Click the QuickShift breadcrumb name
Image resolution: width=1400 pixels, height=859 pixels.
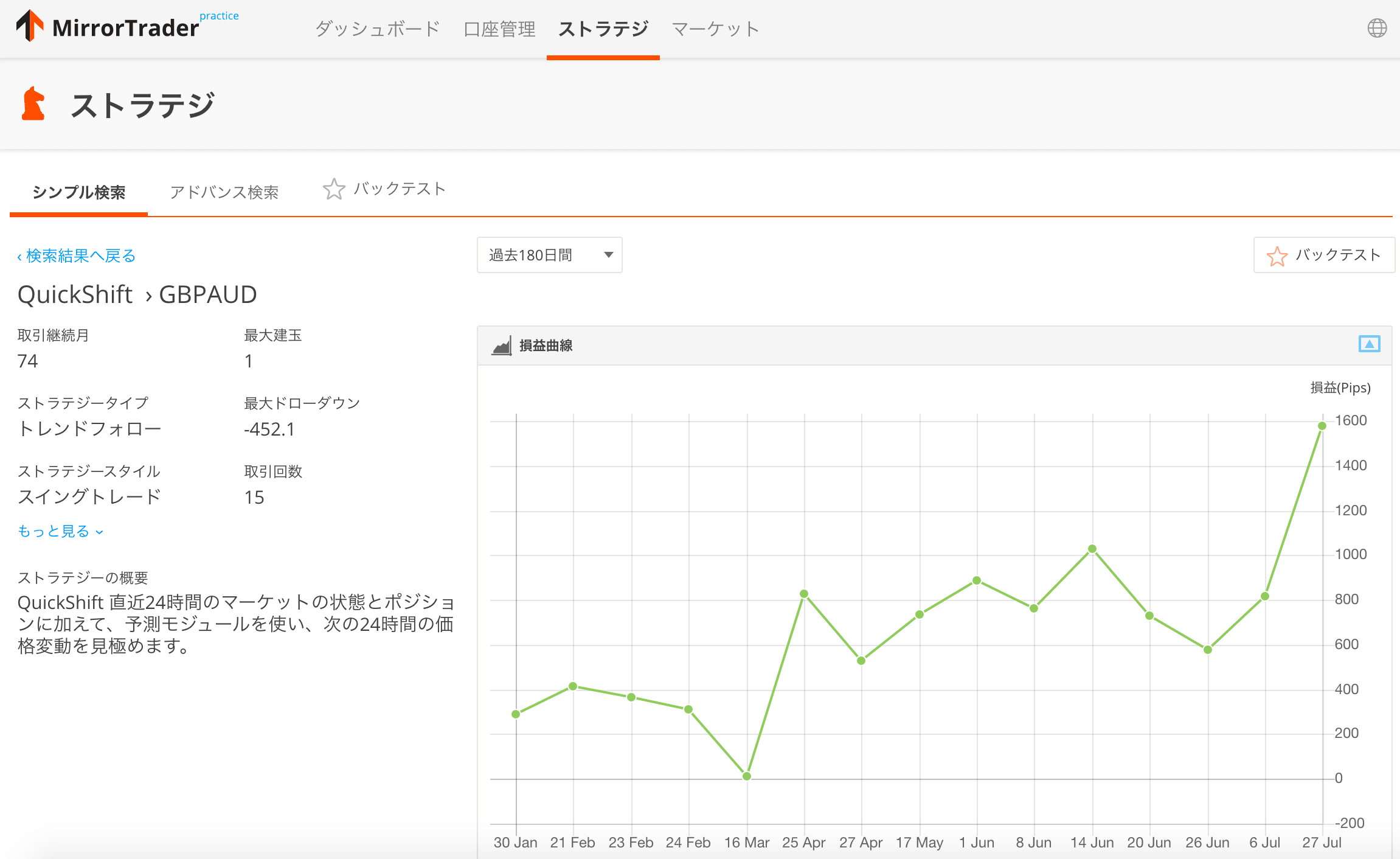point(75,294)
